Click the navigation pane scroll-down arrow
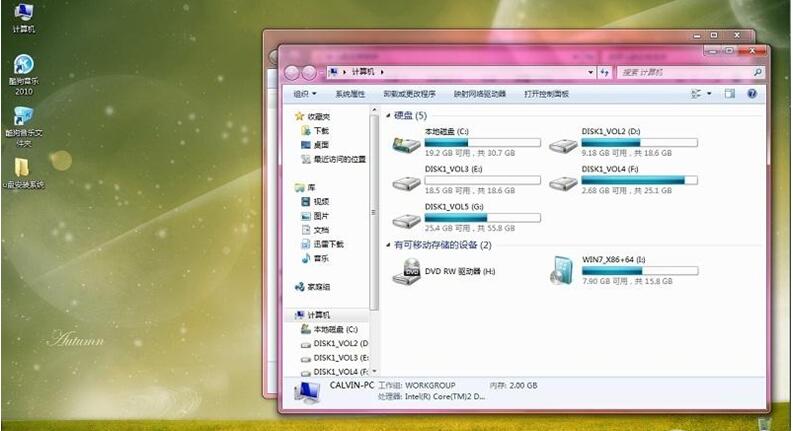The image size is (793, 431). click(374, 371)
